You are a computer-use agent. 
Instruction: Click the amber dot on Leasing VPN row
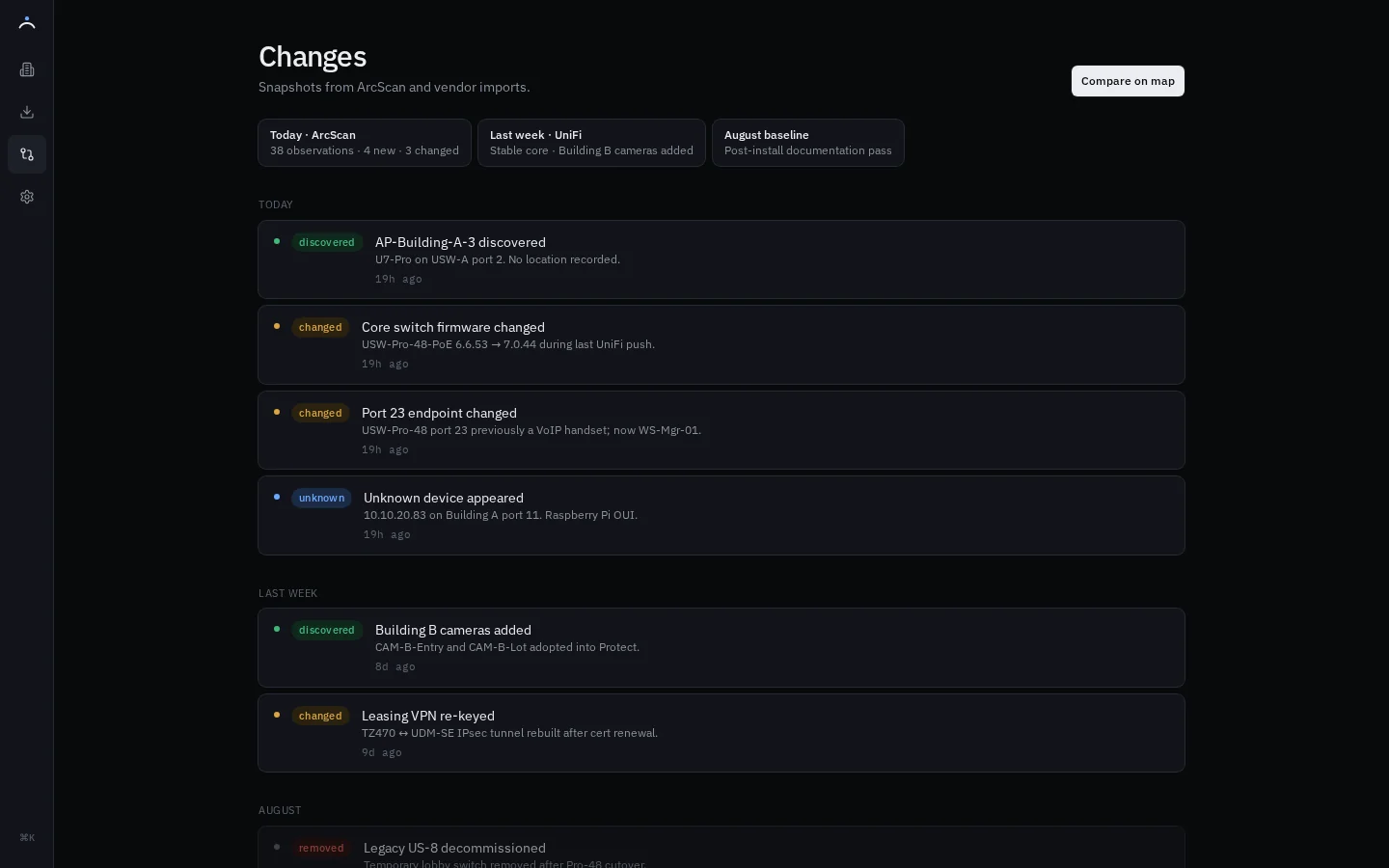click(x=277, y=715)
